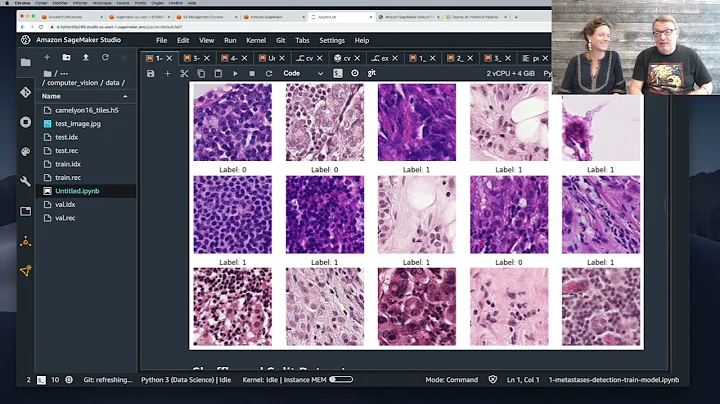Cut the selected cell with scissors
This screenshot has width=720, height=404.
184,73
